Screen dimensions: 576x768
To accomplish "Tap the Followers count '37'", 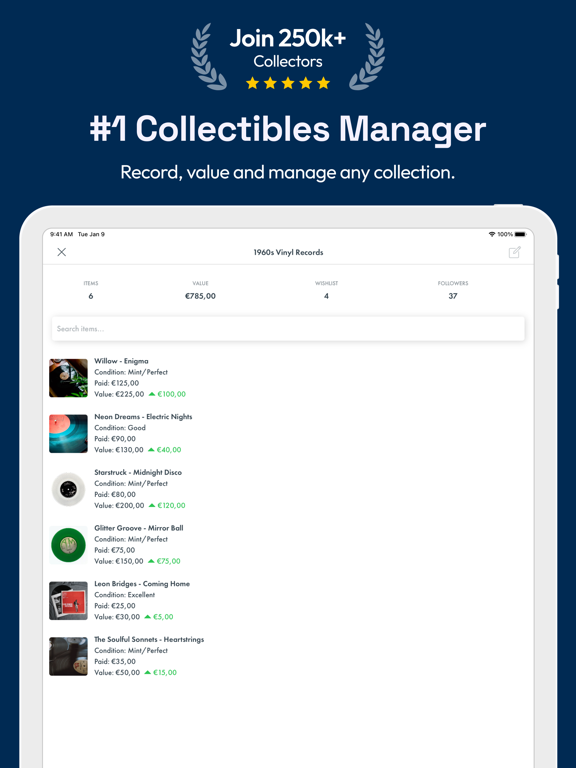I will [x=453, y=296].
